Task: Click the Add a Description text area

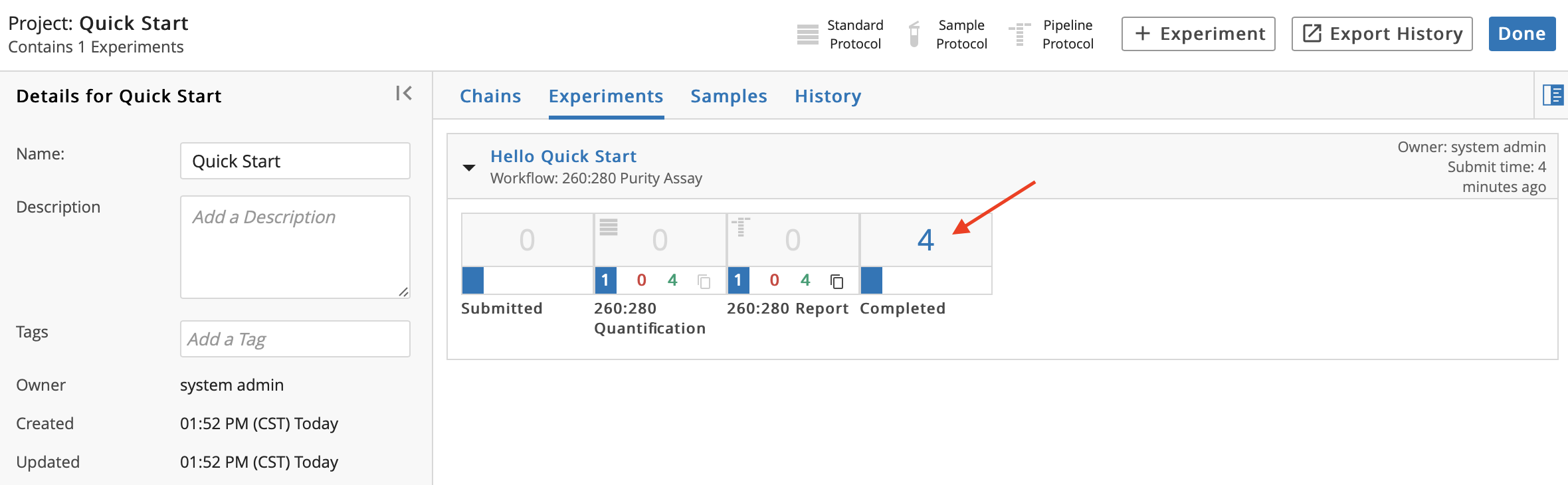Action: tap(295, 247)
